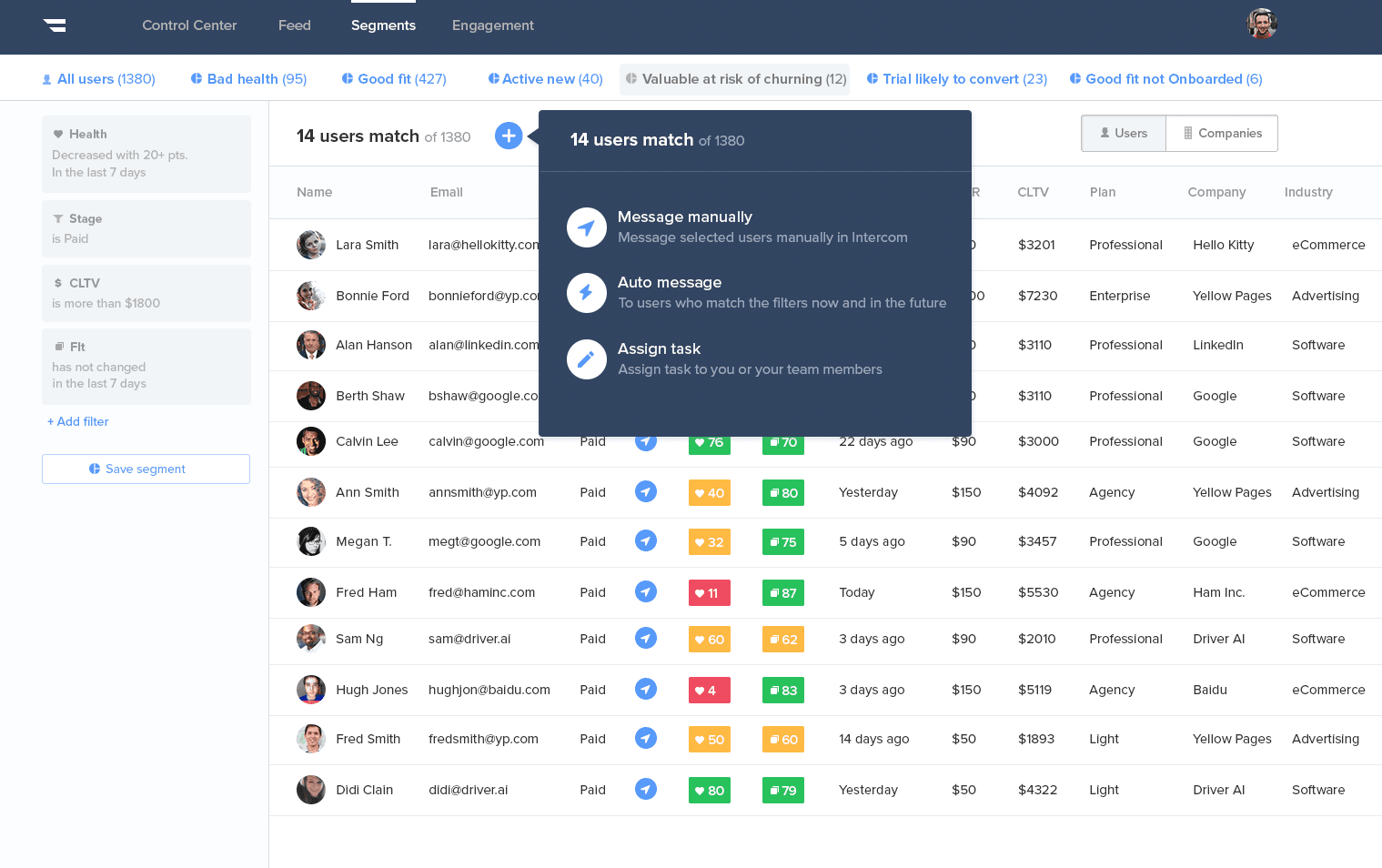Click the Add filter link

(78, 421)
